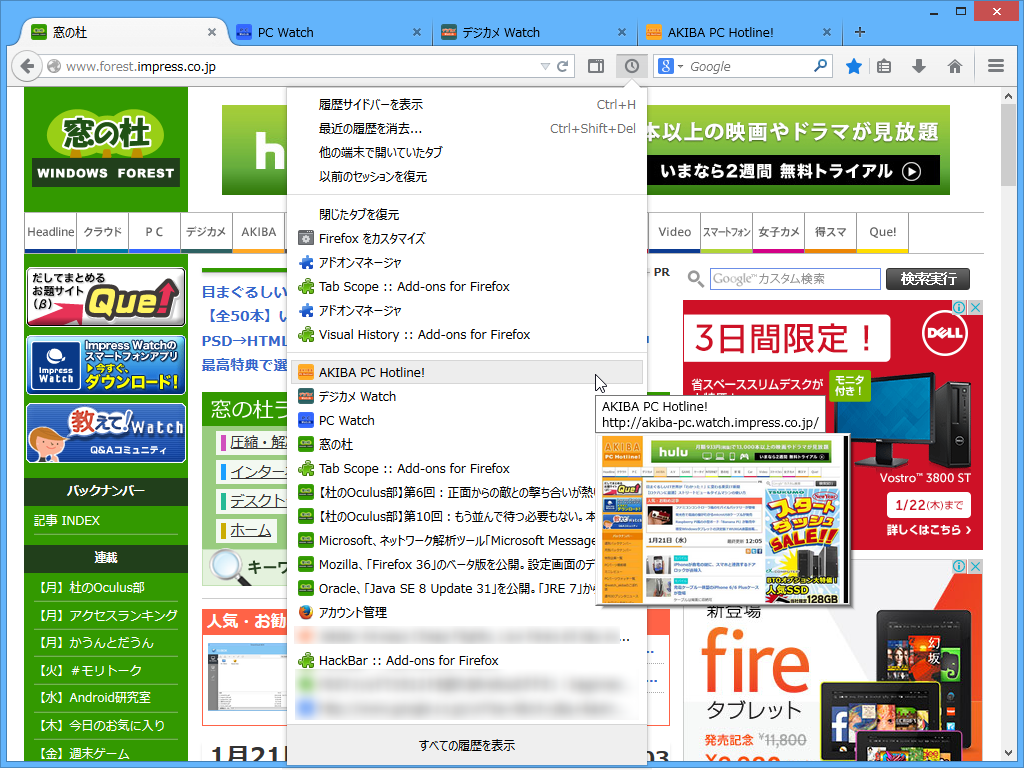This screenshot has height=770, width=1024.
Task: Open the Firefox hamburger menu
Action: (995, 66)
